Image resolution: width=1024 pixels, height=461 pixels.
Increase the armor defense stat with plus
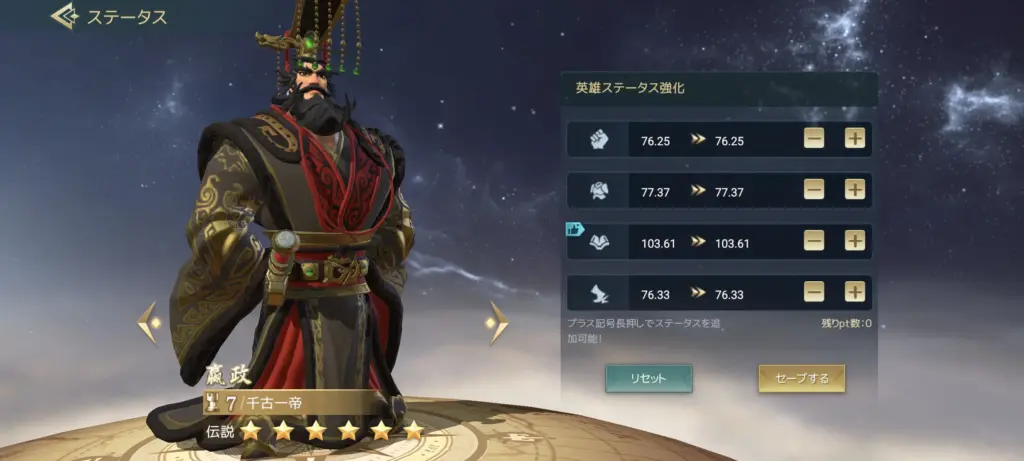click(x=854, y=189)
